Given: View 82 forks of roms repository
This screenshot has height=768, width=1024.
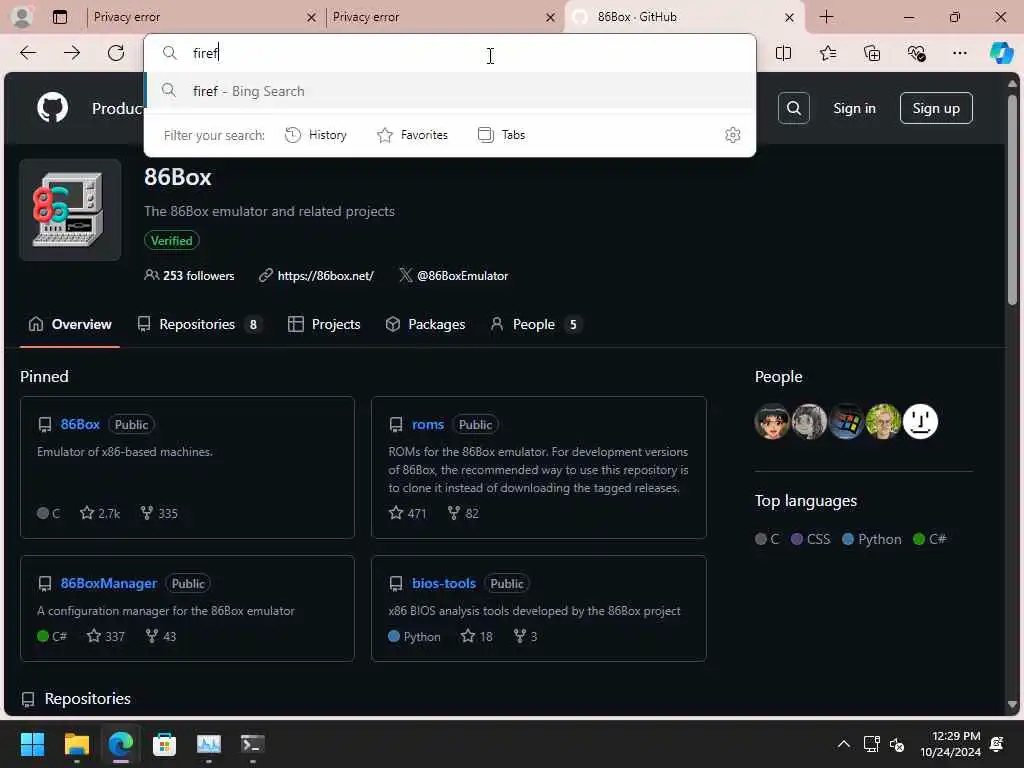Looking at the screenshot, I should [x=463, y=513].
